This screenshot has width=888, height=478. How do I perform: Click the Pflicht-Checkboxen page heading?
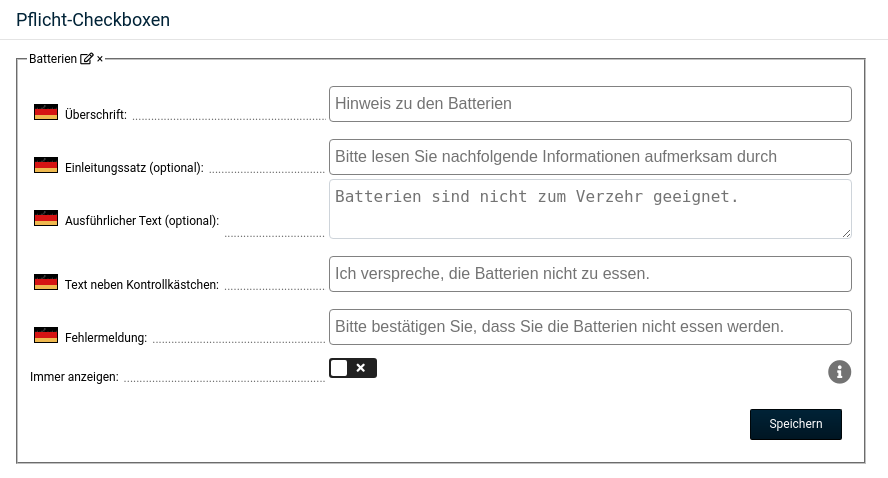[93, 20]
